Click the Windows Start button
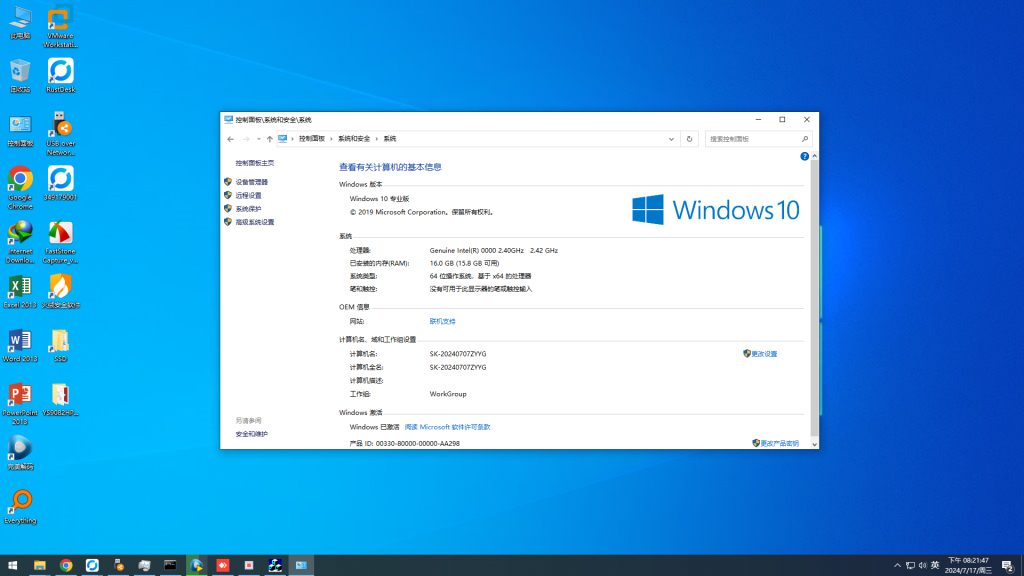Image resolution: width=1024 pixels, height=576 pixels. [14, 566]
